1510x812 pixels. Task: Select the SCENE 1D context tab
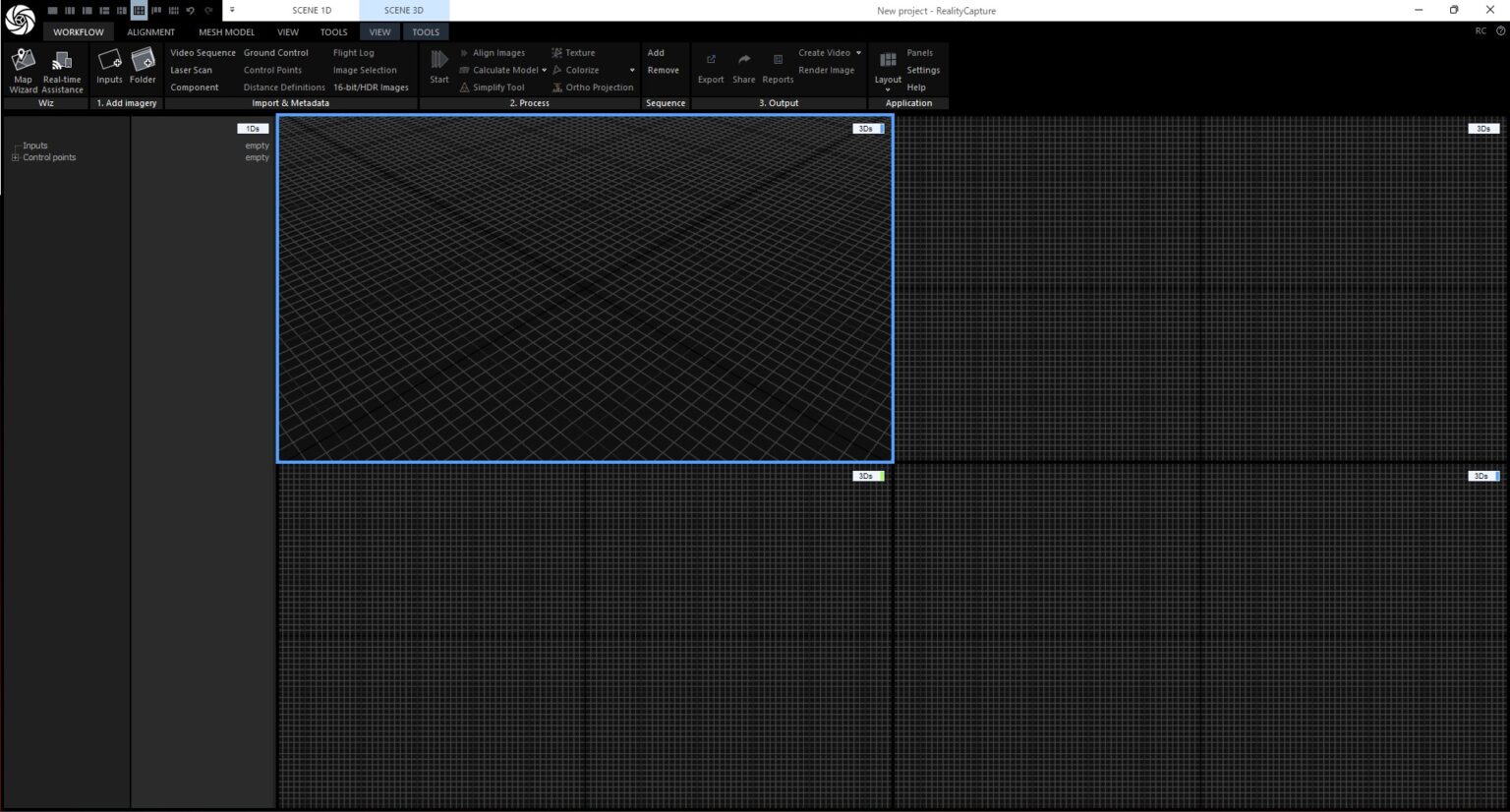312,11
